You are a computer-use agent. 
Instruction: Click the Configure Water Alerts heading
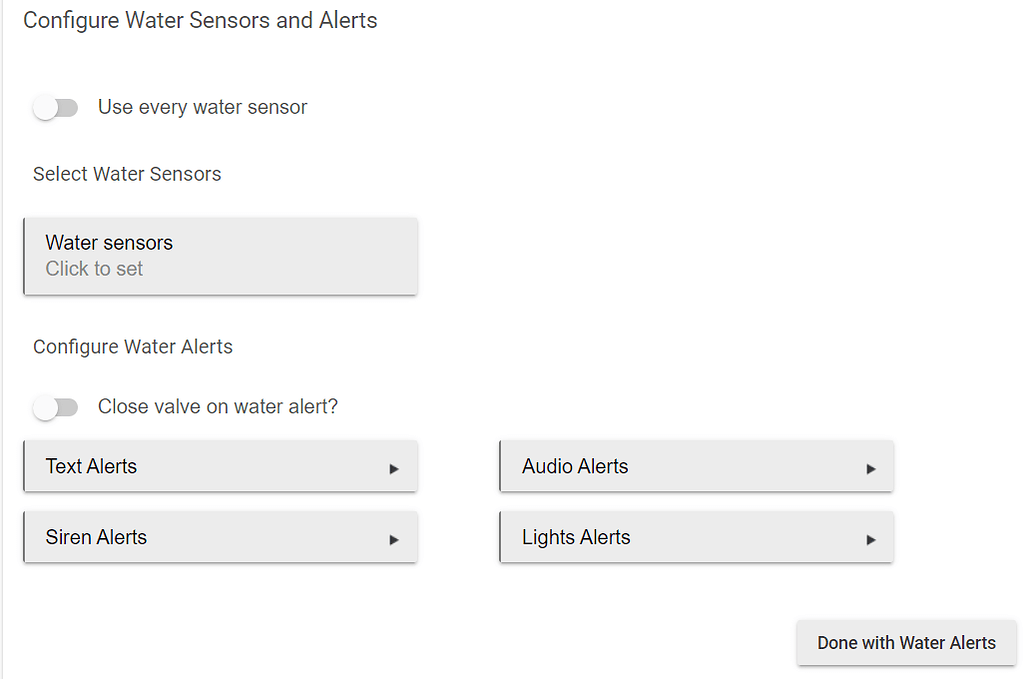[133, 346]
